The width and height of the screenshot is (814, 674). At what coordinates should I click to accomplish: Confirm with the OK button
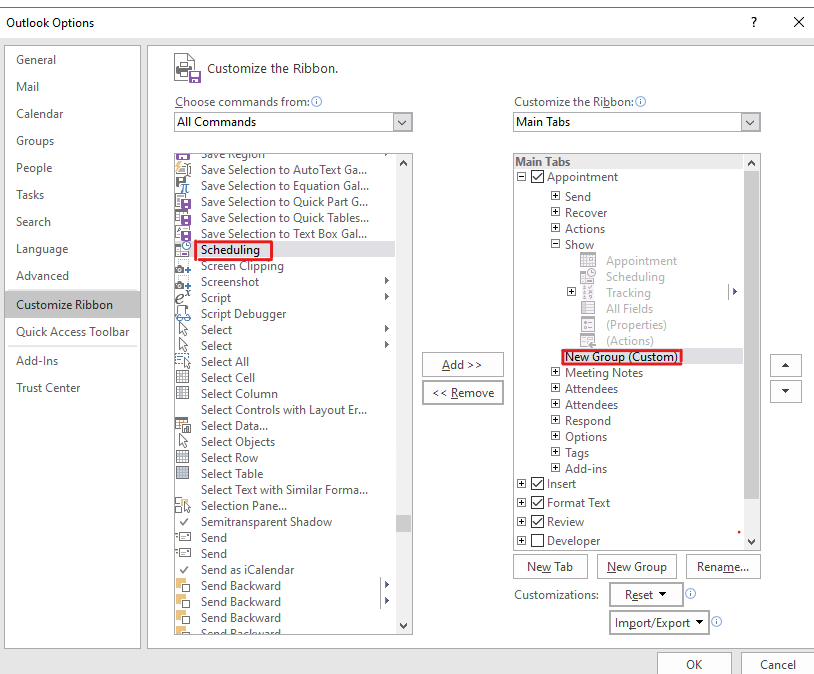pos(694,664)
